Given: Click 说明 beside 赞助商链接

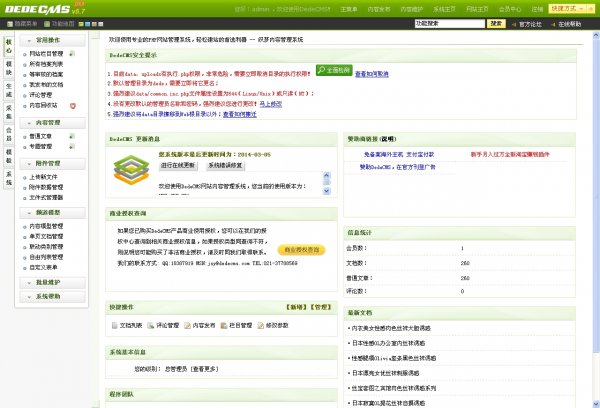Looking at the screenshot, I should point(388,139).
